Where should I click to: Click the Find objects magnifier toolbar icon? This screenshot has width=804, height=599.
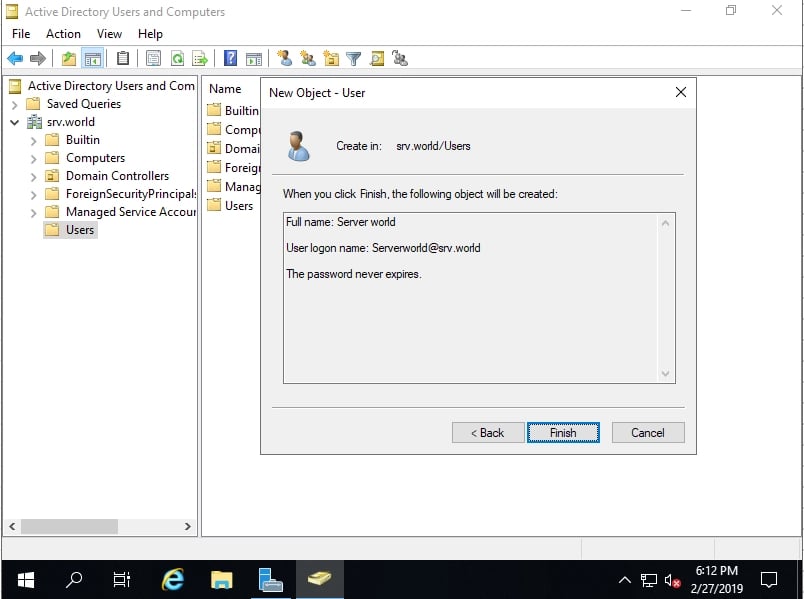coord(377,58)
